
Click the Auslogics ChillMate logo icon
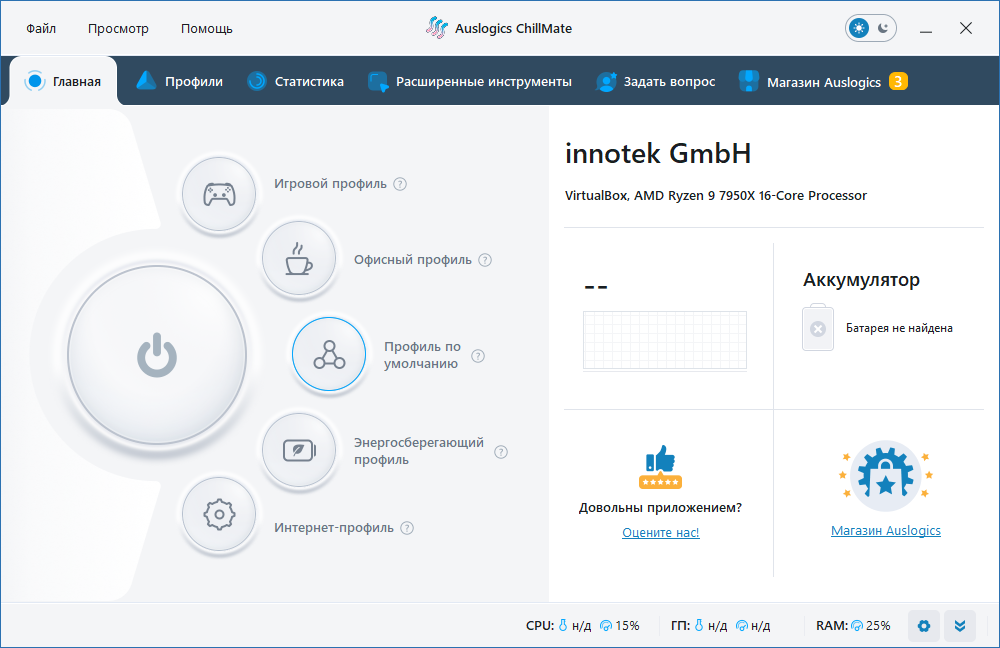pyautogui.click(x=437, y=28)
